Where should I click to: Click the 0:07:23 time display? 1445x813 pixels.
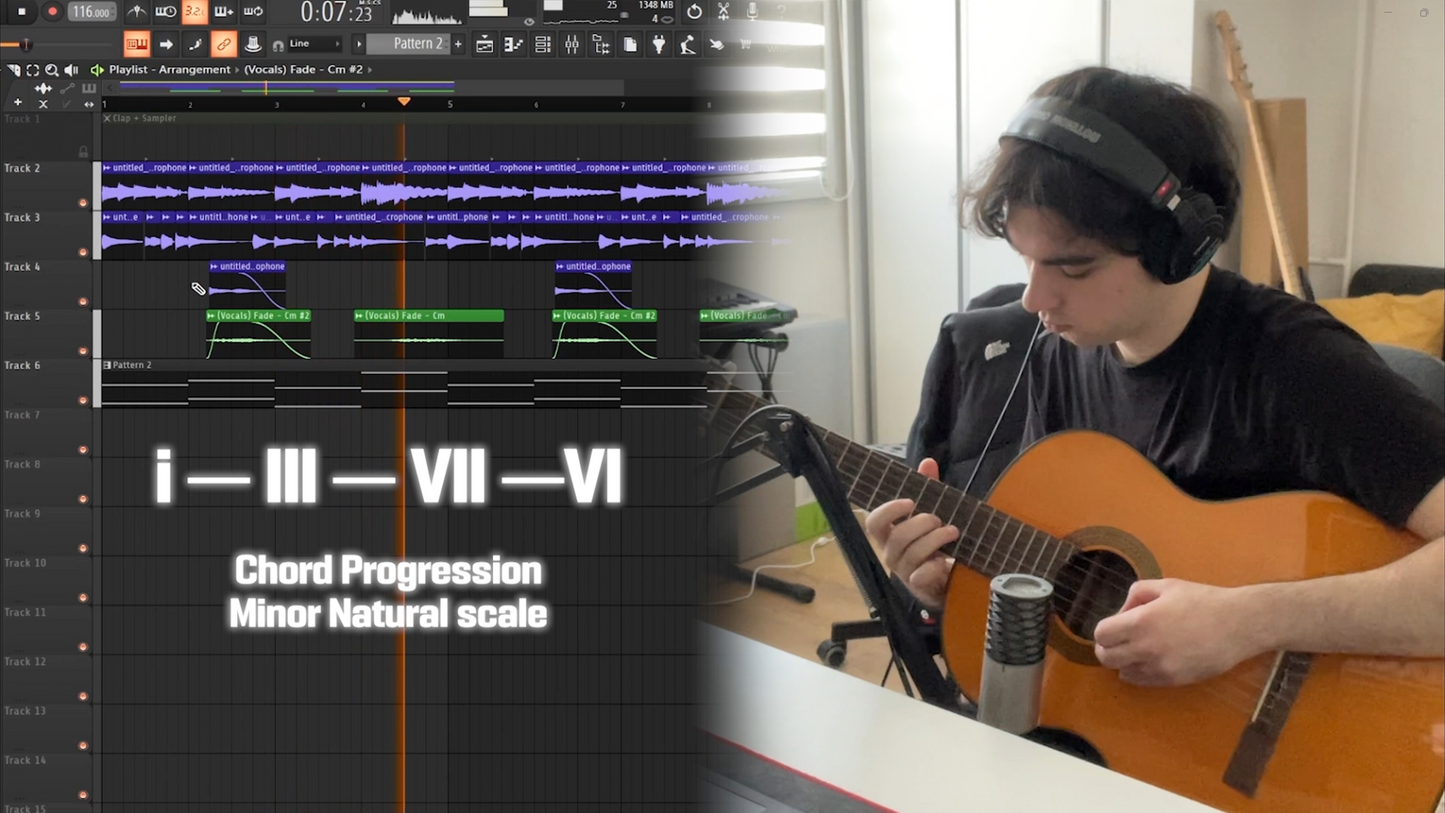[x=337, y=13]
